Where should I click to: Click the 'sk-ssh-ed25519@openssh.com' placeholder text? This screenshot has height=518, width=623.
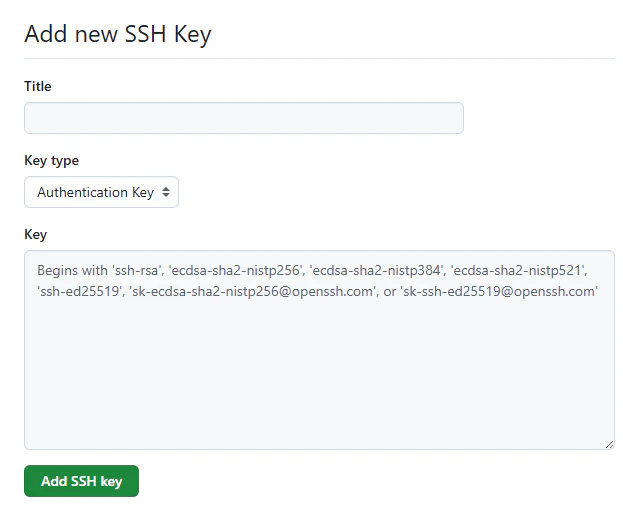[x=500, y=291]
